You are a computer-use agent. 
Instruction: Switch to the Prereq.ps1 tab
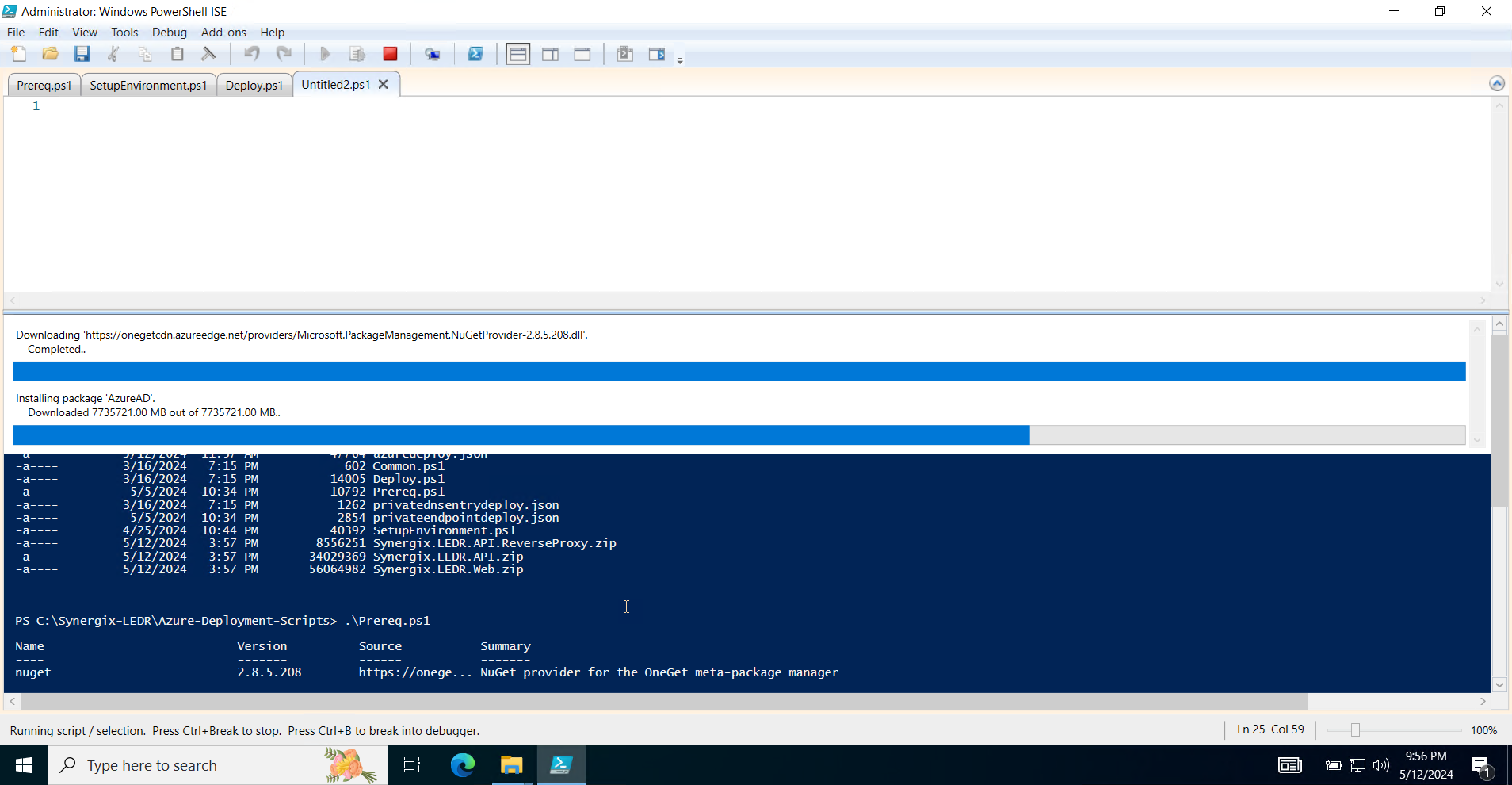(x=44, y=85)
